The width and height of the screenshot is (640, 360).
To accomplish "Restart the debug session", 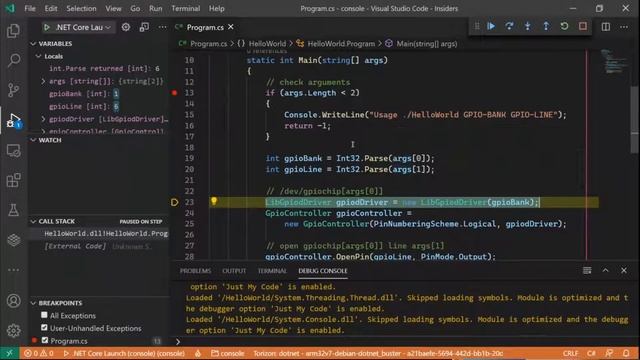I will [x=564, y=27].
